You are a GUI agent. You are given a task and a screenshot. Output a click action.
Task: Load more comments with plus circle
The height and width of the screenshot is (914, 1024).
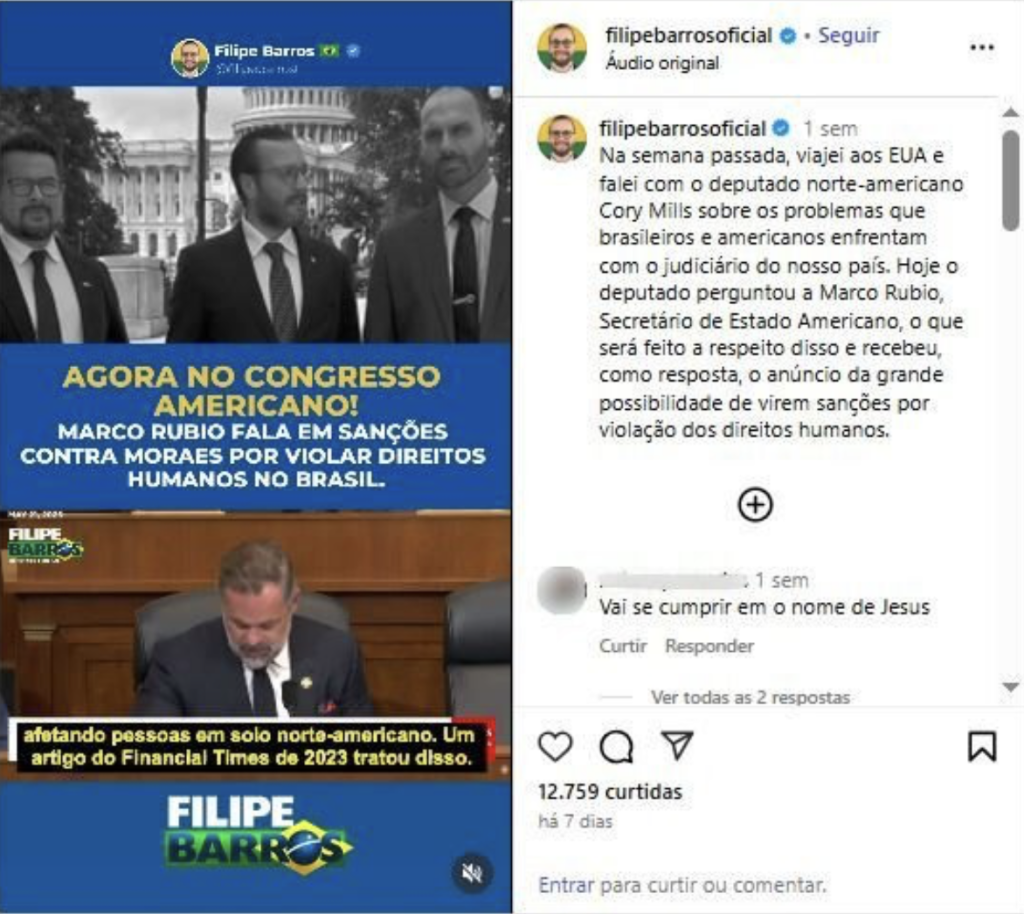click(x=755, y=505)
